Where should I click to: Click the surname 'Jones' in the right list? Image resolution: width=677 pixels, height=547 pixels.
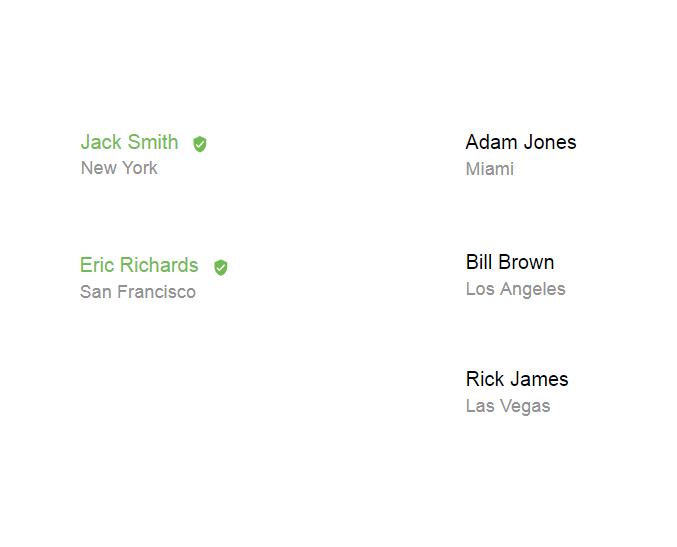550,142
